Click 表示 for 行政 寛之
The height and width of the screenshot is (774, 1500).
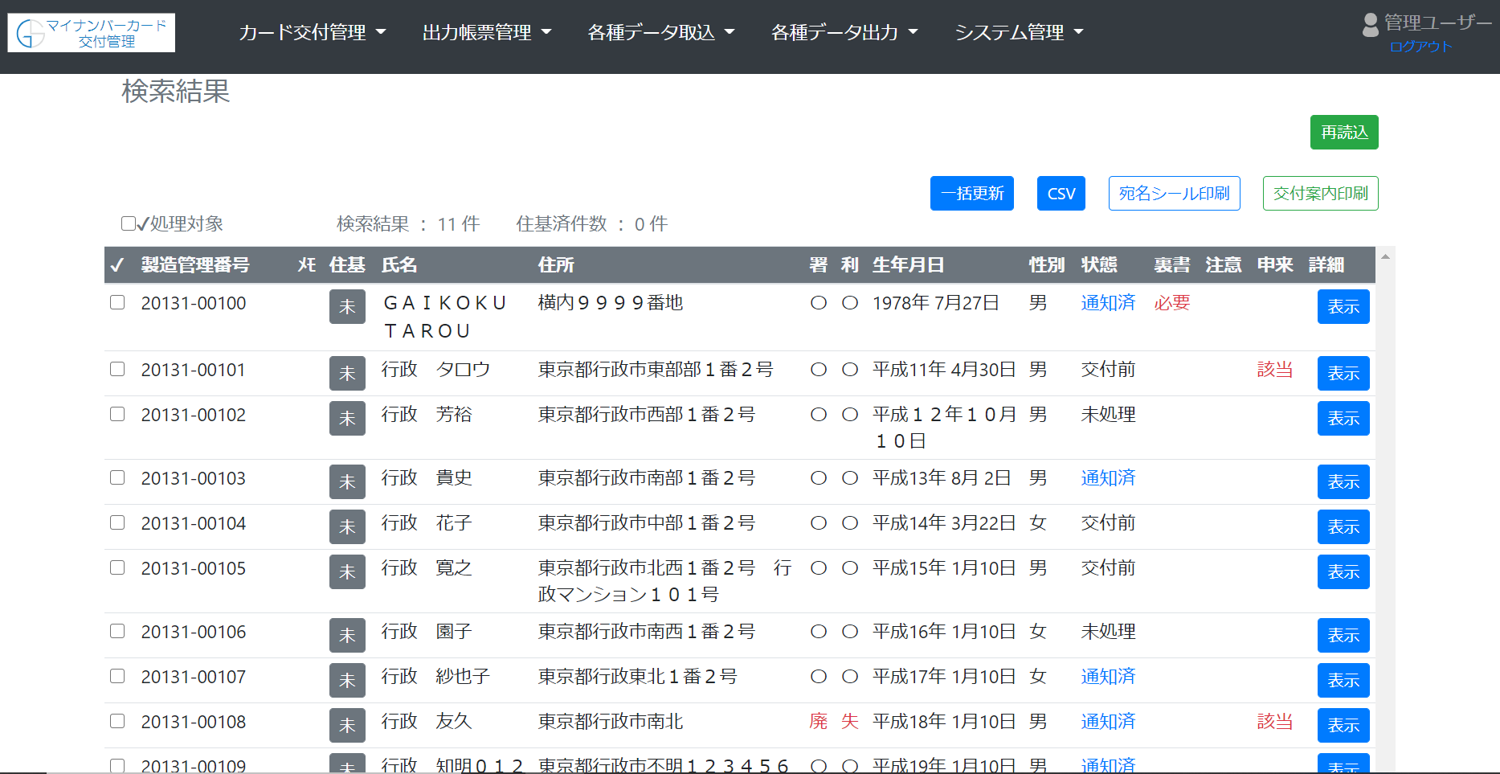[1343, 572]
